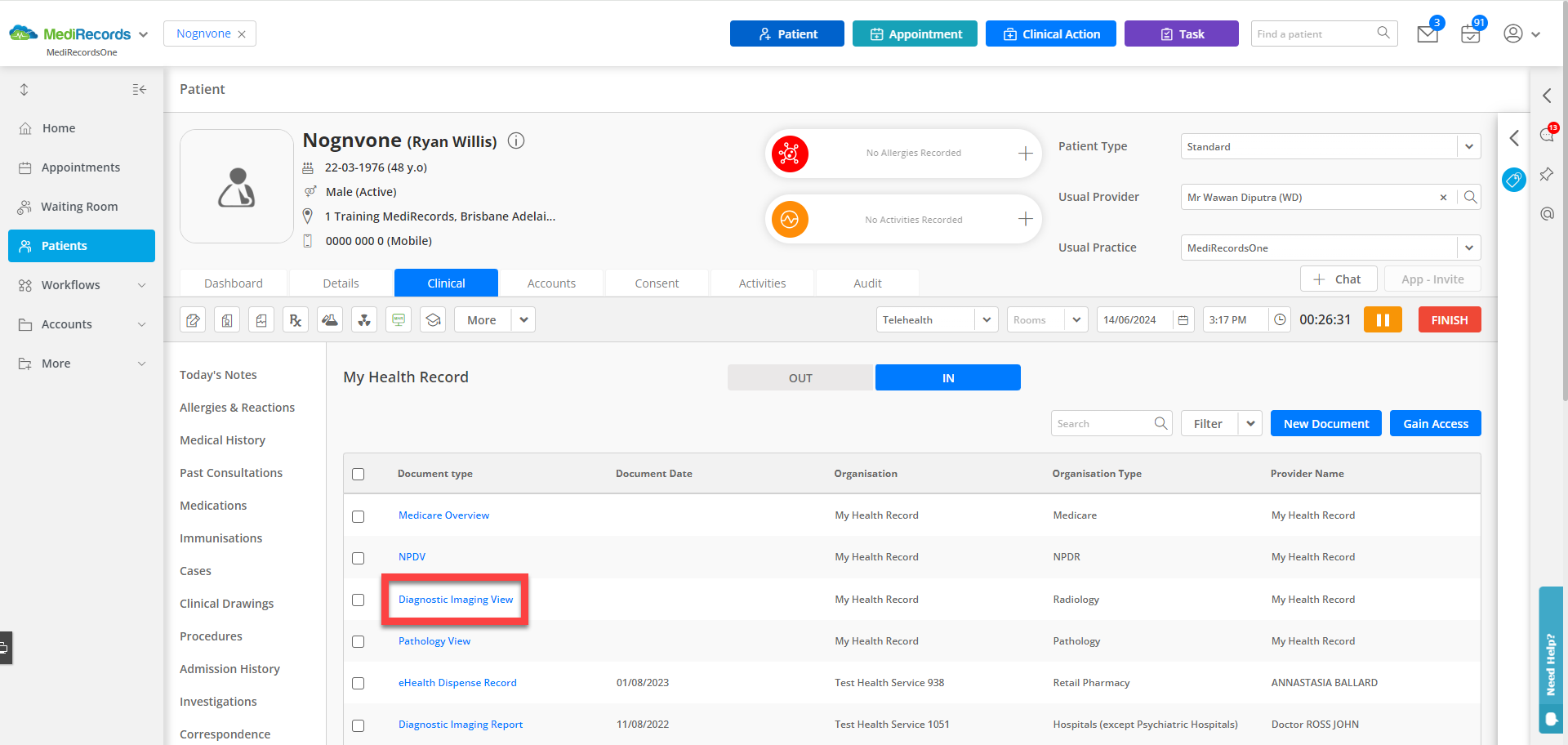Click the pin icon in right panel
The width and height of the screenshot is (1568, 745).
(x=1547, y=174)
